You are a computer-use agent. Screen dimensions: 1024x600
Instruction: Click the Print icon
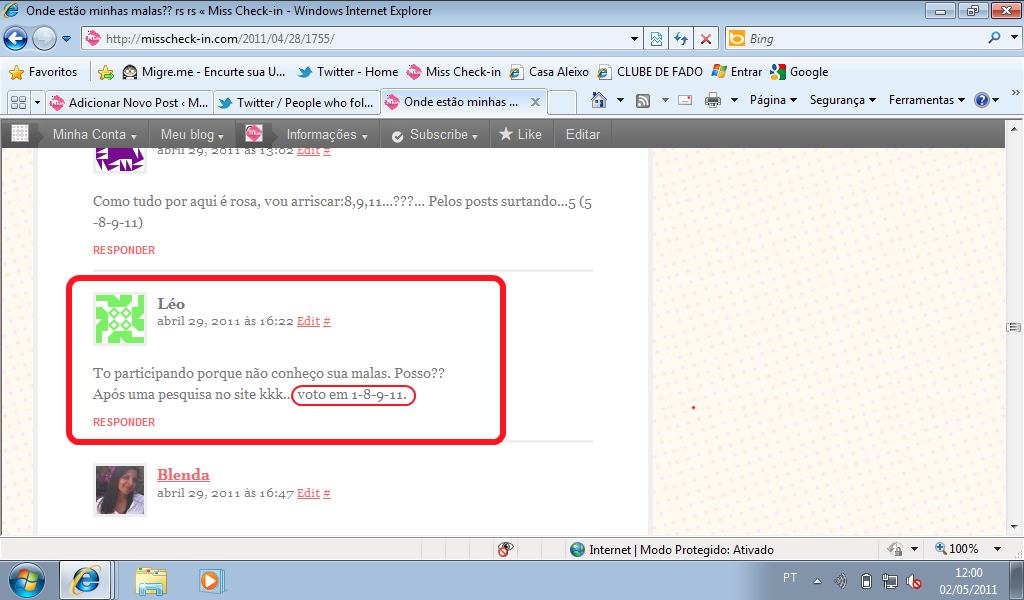pyautogui.click(x=713, y=100)
